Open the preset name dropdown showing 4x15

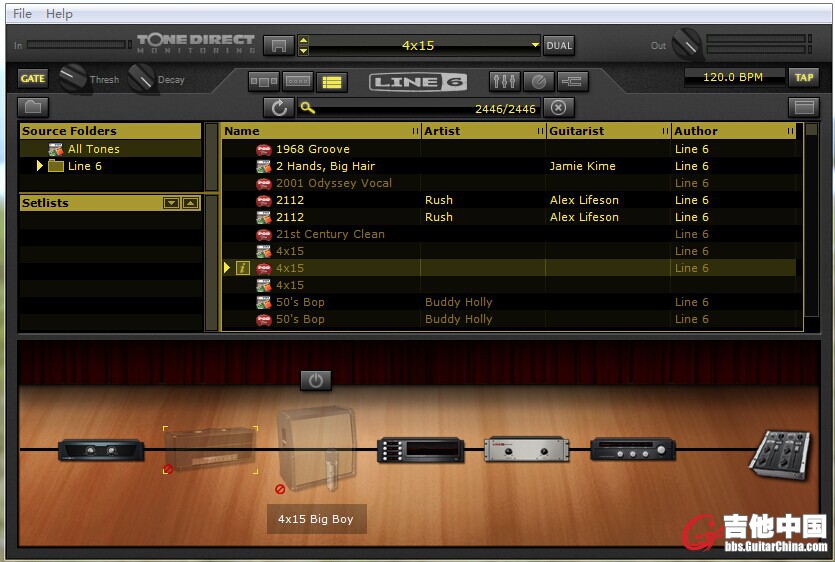pyautogui.click(x=535, y=46)
